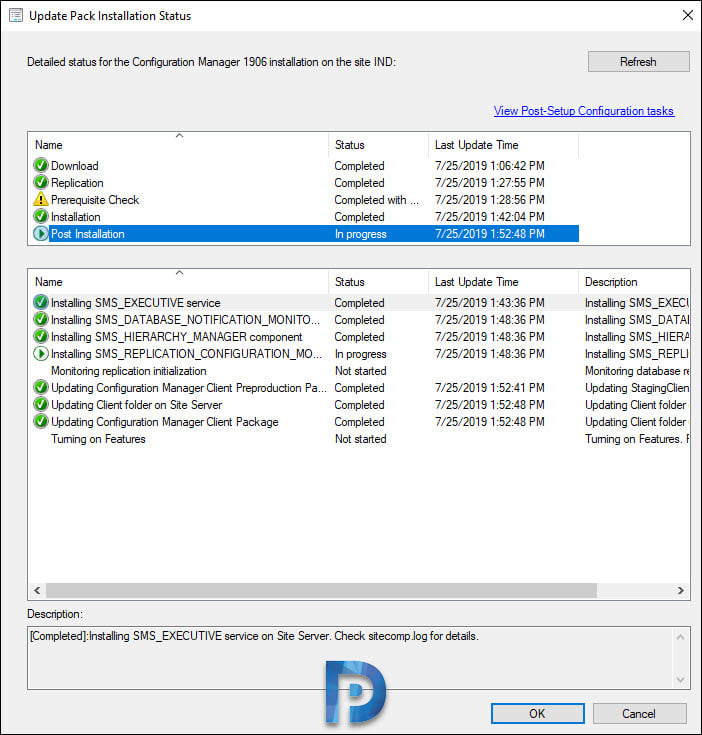Click timestamp 7/25/2019 1:42:04 PM

pyautogui.click(x=490, y=217)
